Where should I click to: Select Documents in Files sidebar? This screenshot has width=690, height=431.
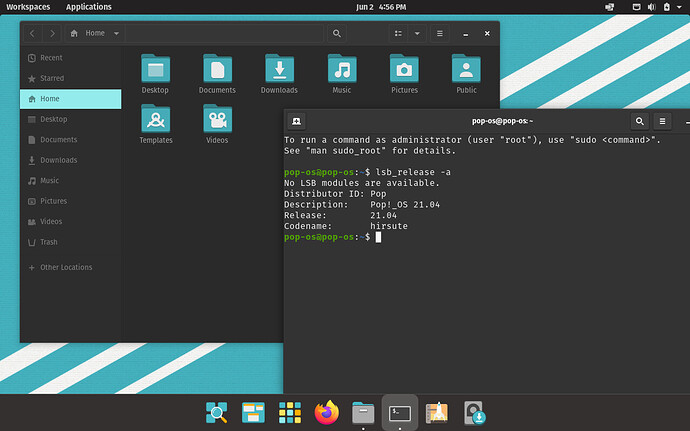pyautogui.click(x=70, y=140)
